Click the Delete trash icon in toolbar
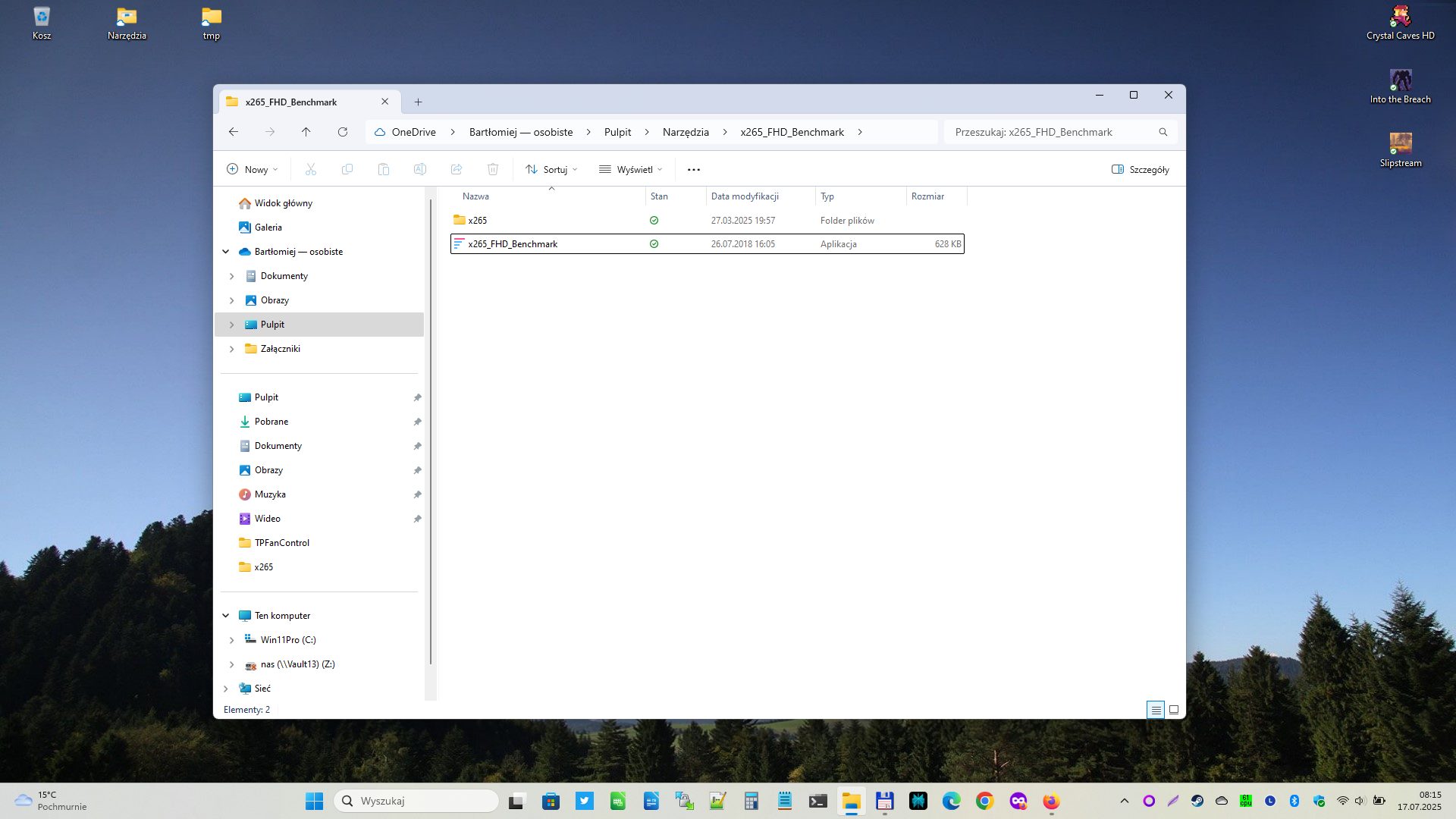The width and height of the screenshot is (1456, 819). [493, 170]
